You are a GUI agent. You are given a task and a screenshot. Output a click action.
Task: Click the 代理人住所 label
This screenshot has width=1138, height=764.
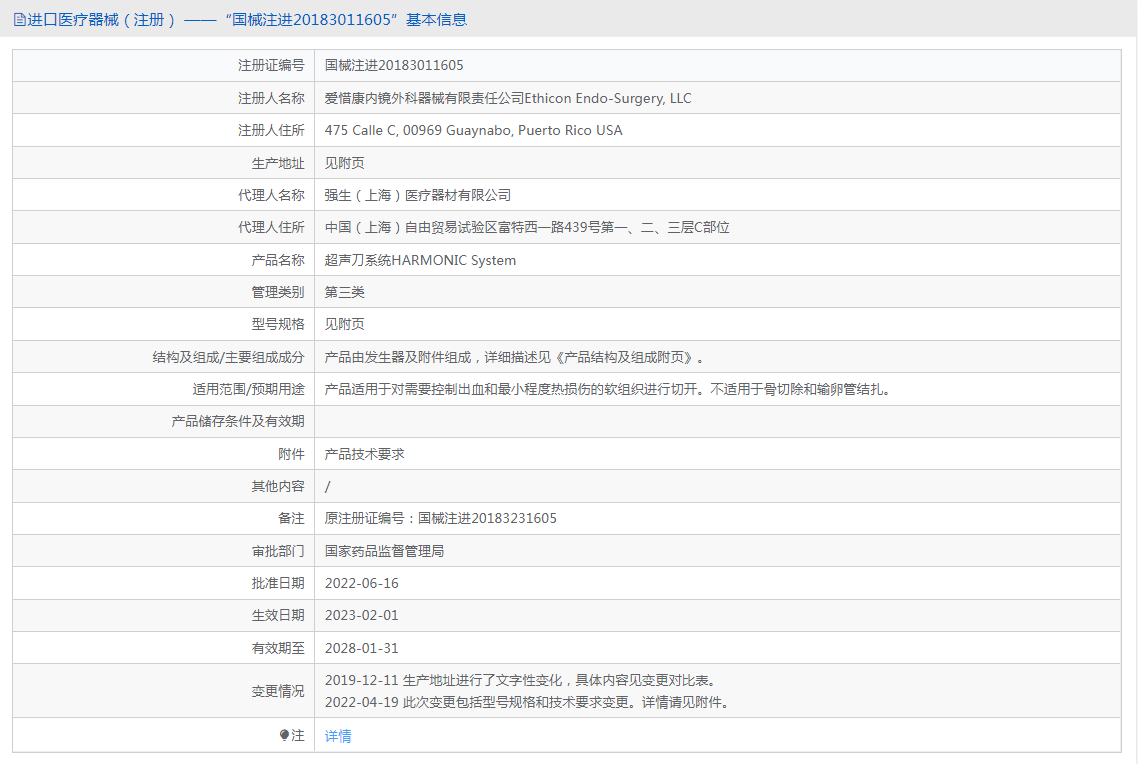(x=271, y=227)
